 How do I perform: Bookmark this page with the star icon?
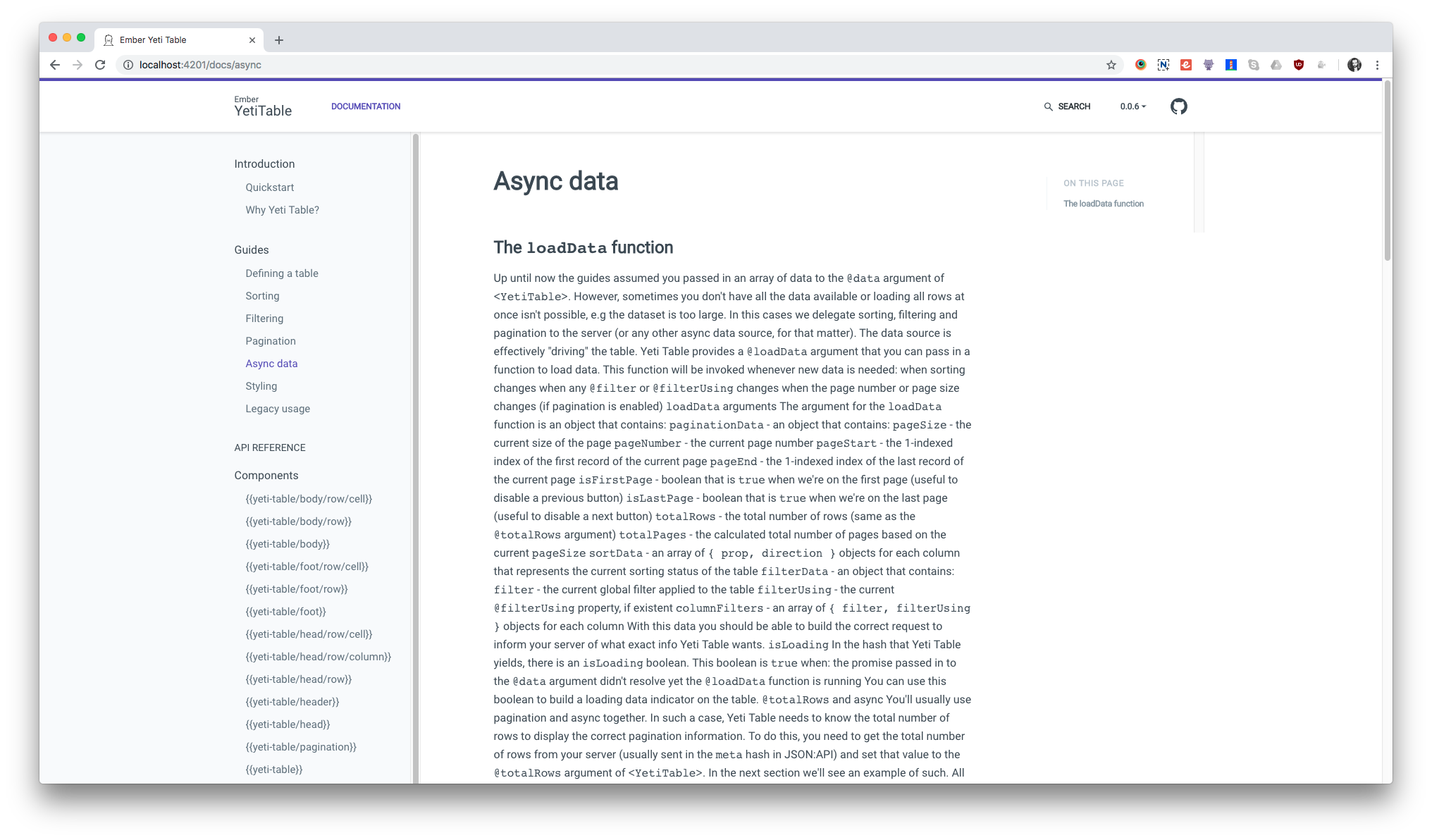coord(1111,65)
